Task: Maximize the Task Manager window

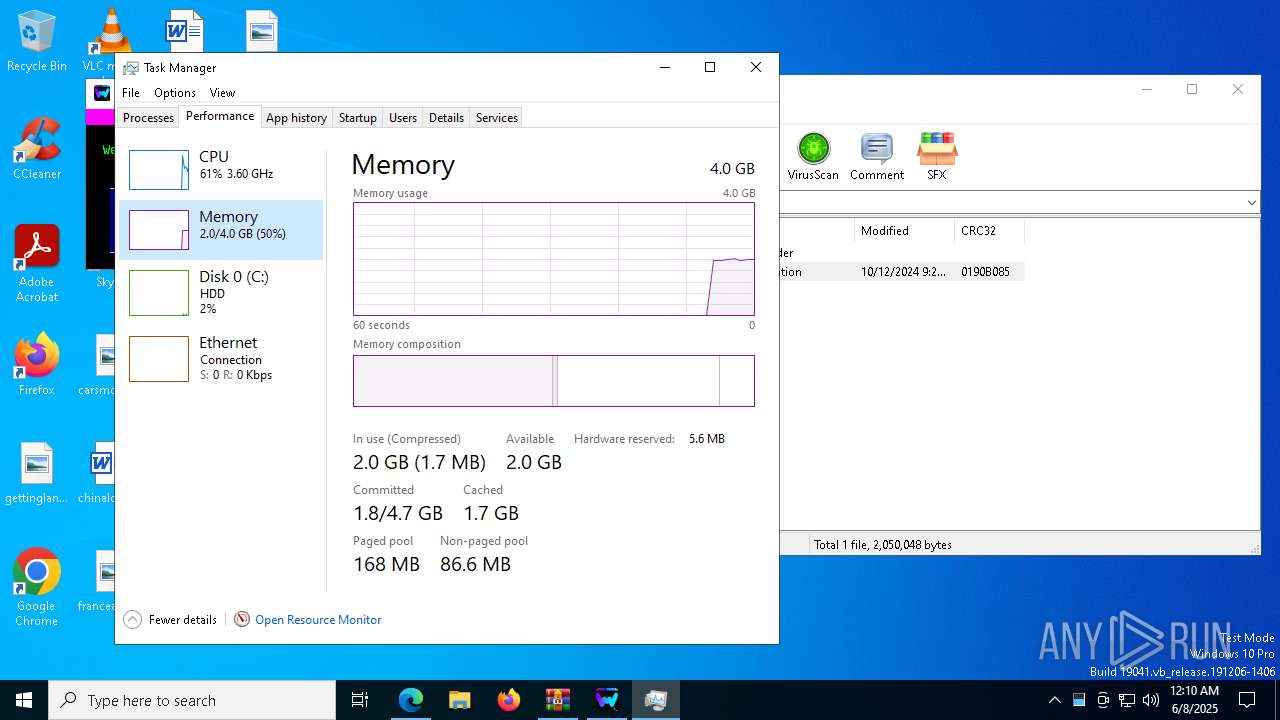Action: [710, 67]
